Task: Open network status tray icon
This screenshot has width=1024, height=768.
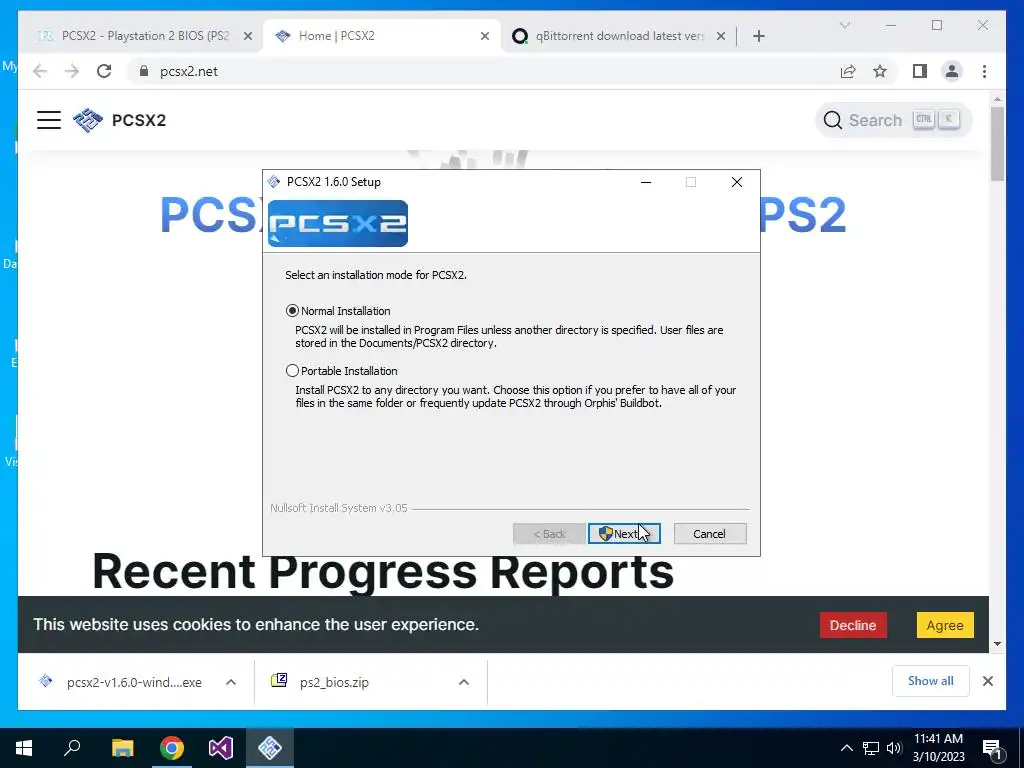Action: tap(871, 748)
